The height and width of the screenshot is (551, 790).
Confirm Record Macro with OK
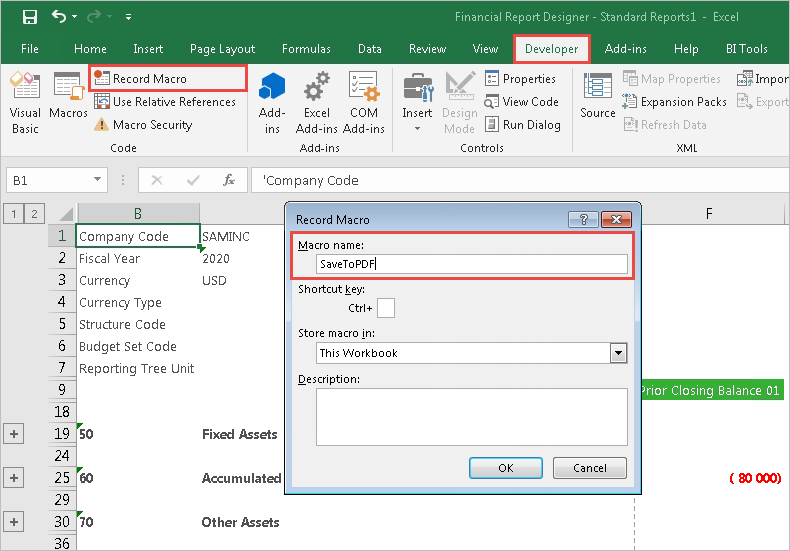[x=506, y=468]
